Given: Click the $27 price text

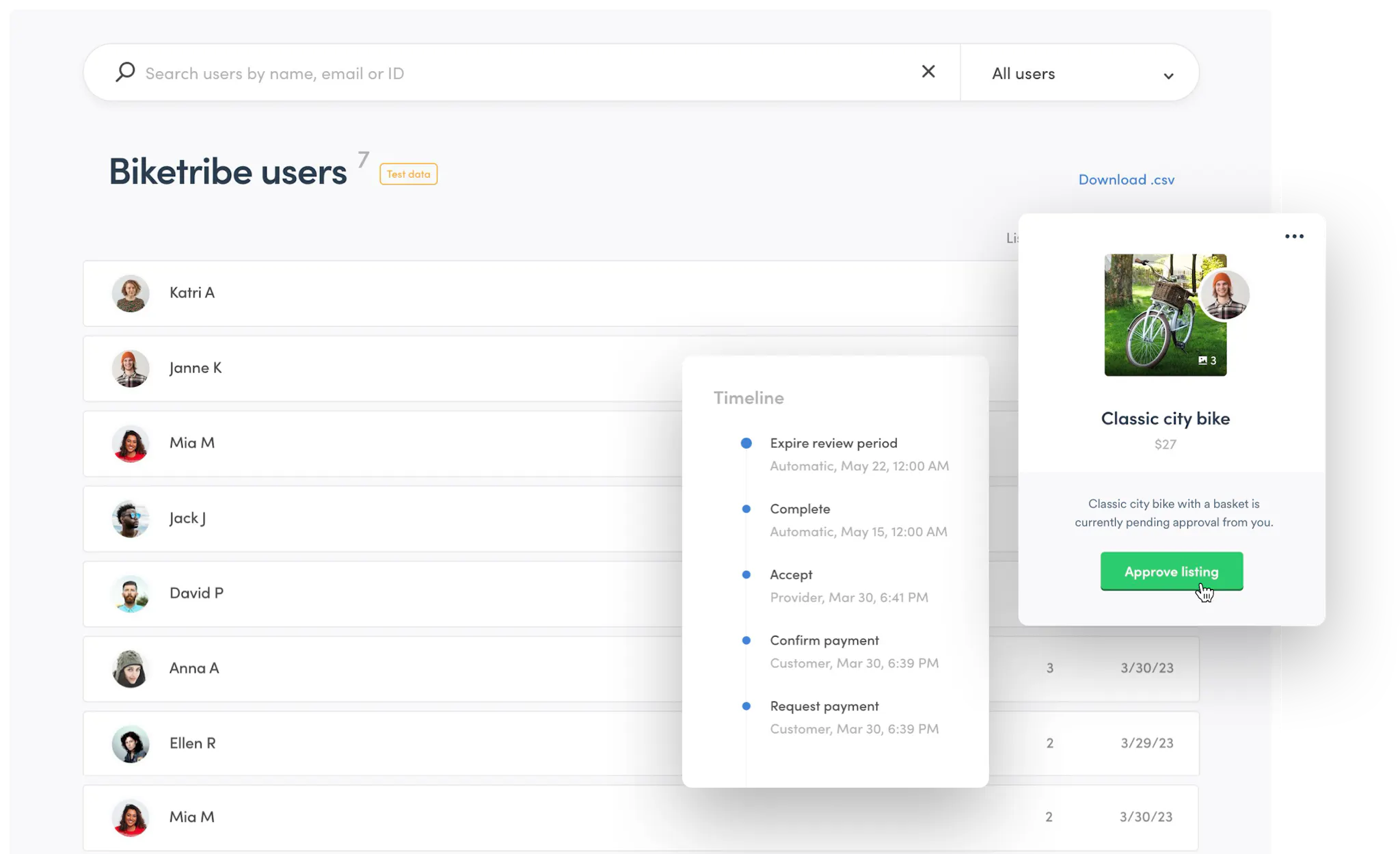Looking at the screenshot, I should tap(1165, 444).
